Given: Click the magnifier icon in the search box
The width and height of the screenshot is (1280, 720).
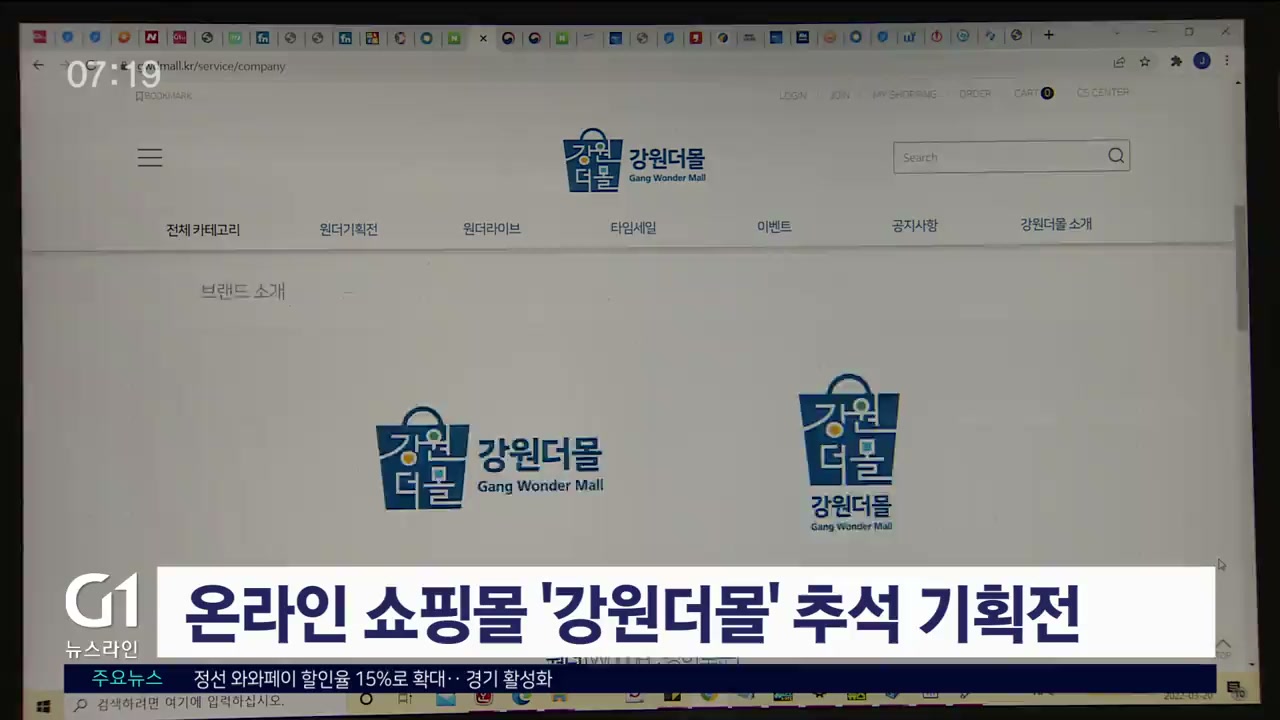Looking at the screenshot, I should pos(1116,156).
